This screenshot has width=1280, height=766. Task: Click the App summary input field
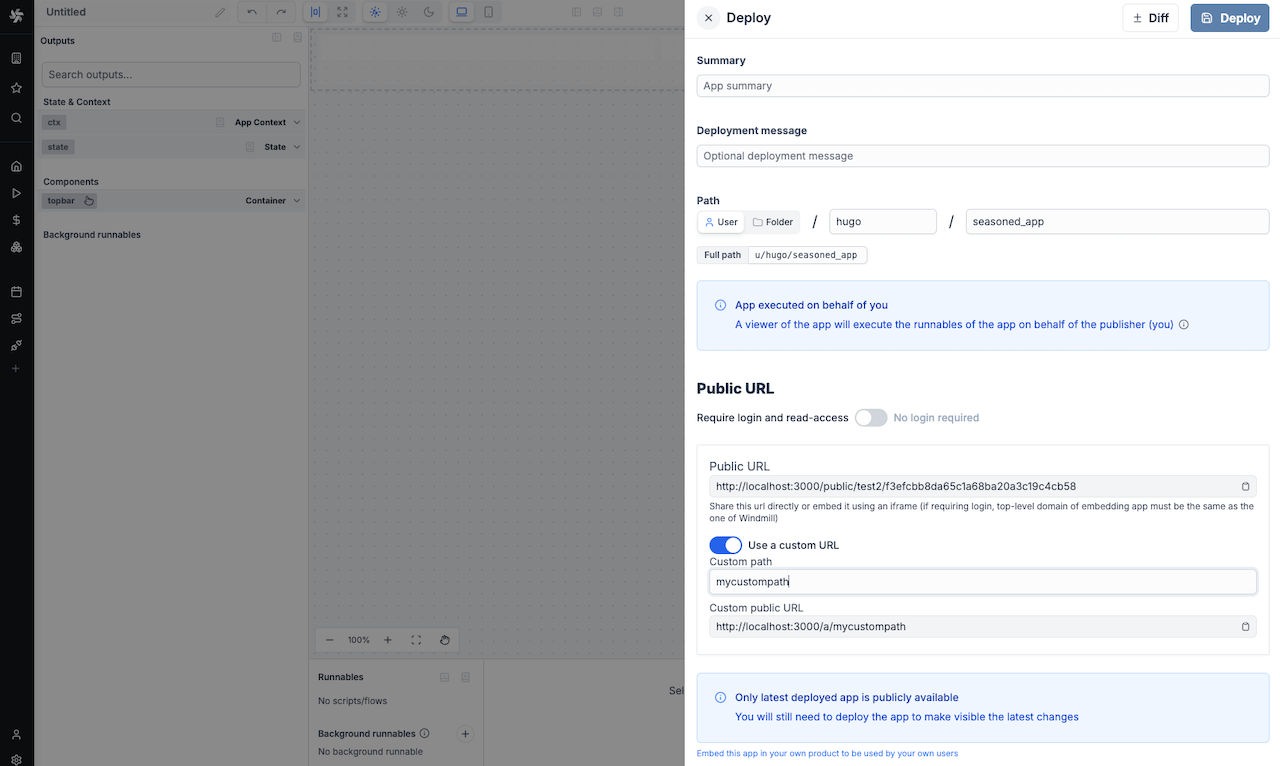point(982,86)
